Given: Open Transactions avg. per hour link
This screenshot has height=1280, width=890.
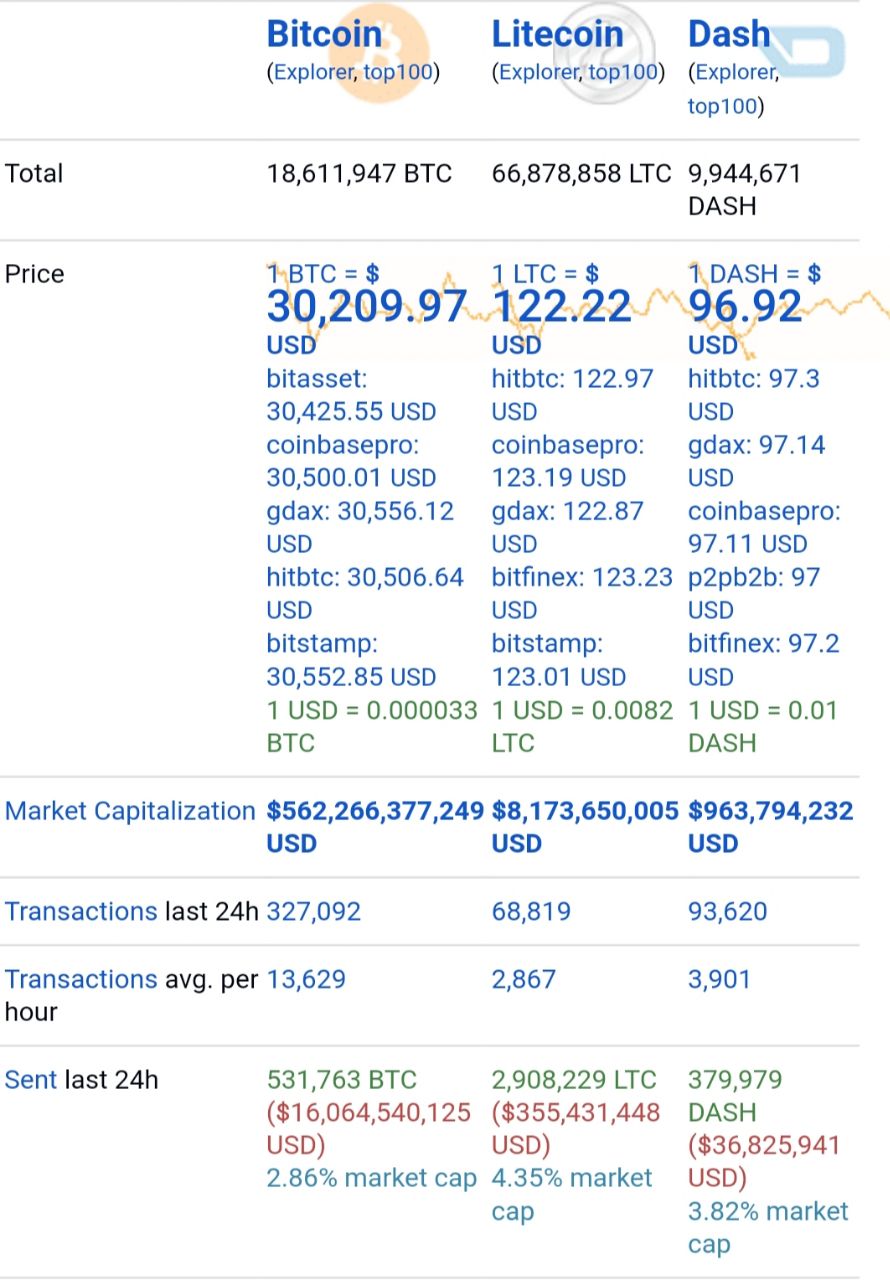Looking at the screenshot, I should 81,979.
